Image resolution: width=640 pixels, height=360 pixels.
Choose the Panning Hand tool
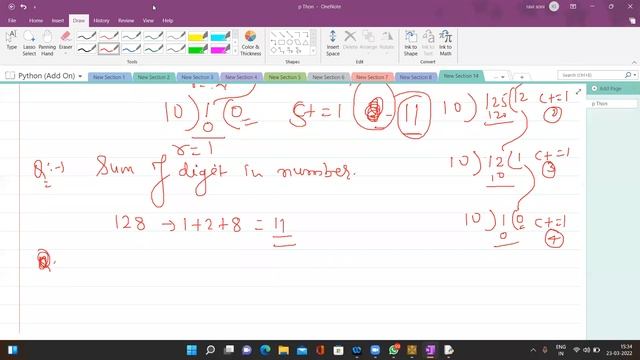tap(47, 43)
